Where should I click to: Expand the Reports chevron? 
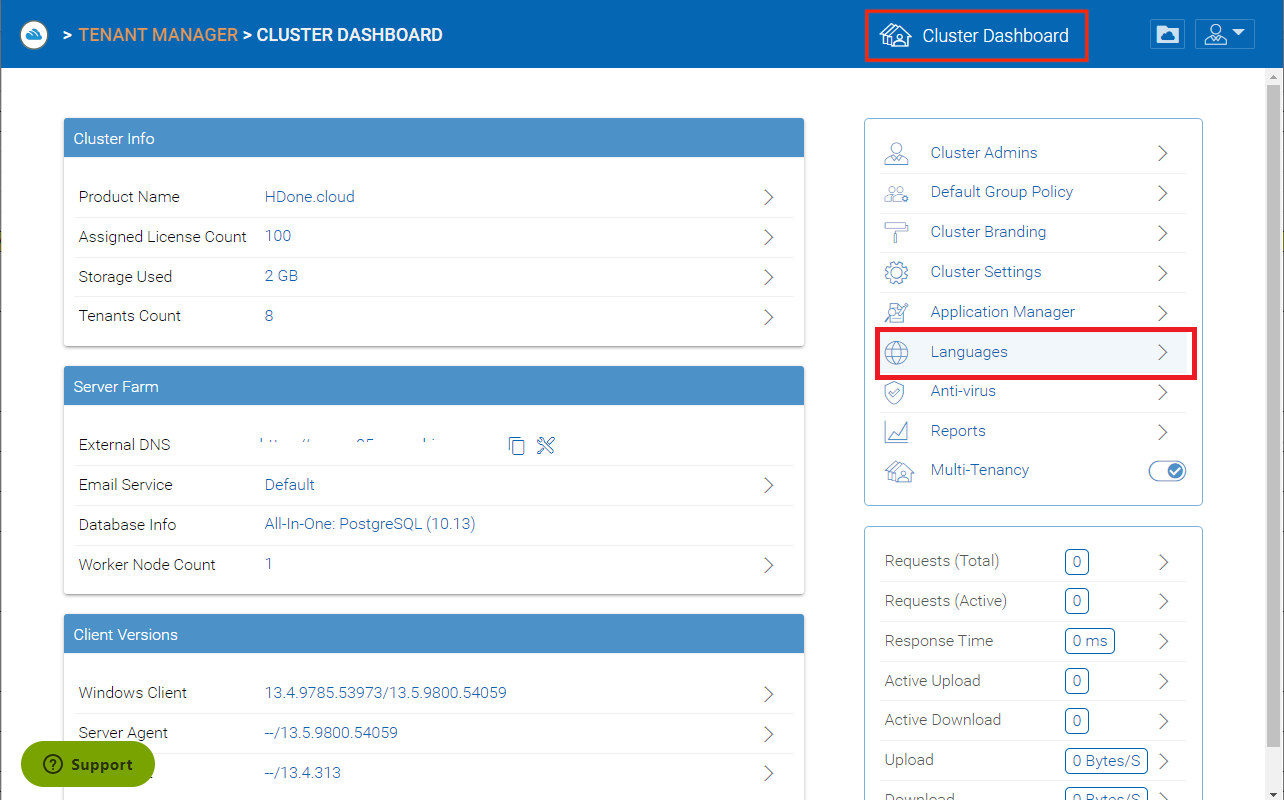coord(1163,432)
